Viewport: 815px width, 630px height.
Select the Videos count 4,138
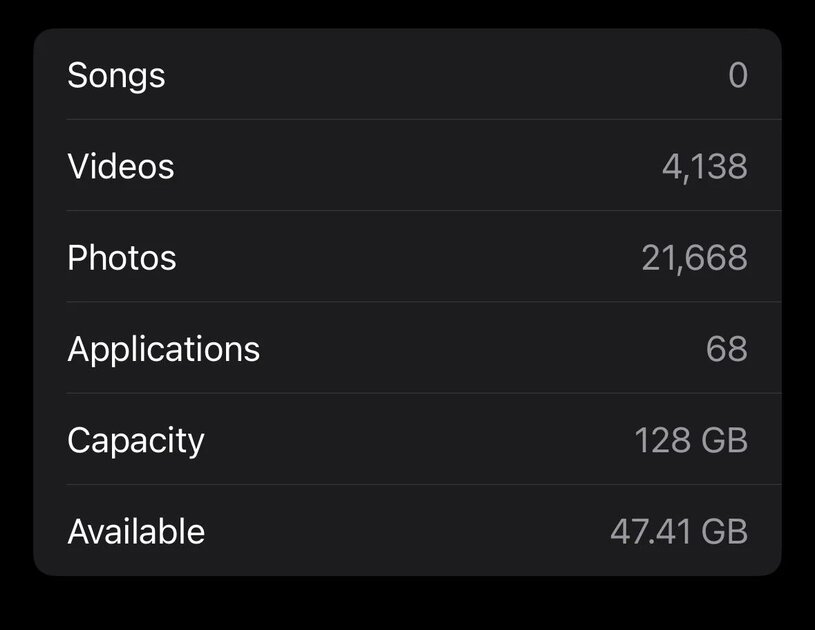coord(704,167)
